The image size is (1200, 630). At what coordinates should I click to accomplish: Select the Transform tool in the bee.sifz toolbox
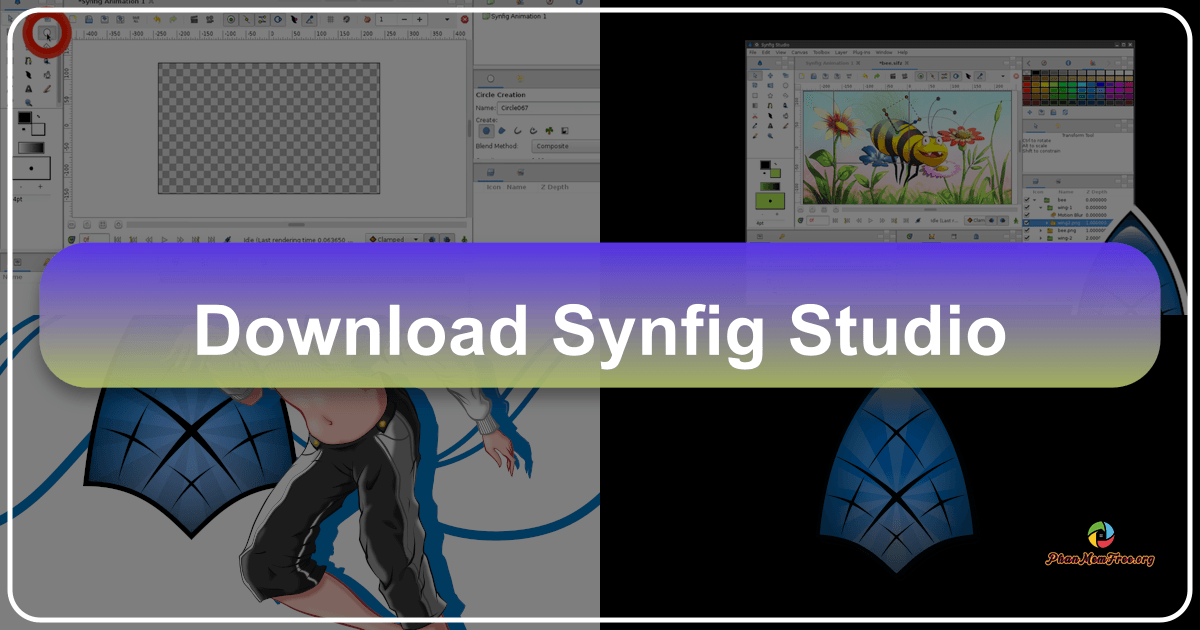point(755,75)
